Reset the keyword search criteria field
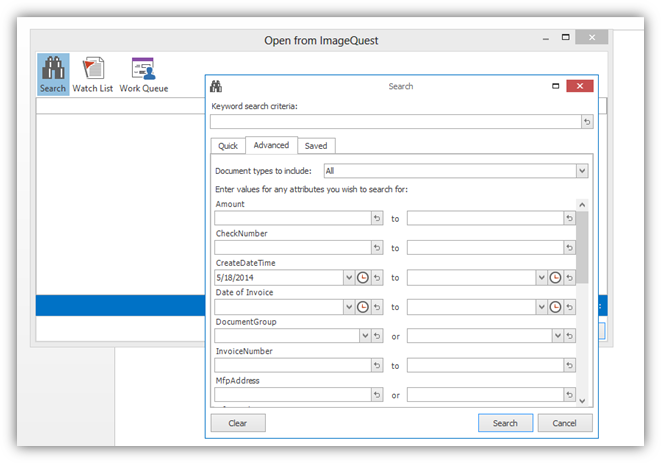The width and height of the screenshot is (661, 463). tap(587, 122)
